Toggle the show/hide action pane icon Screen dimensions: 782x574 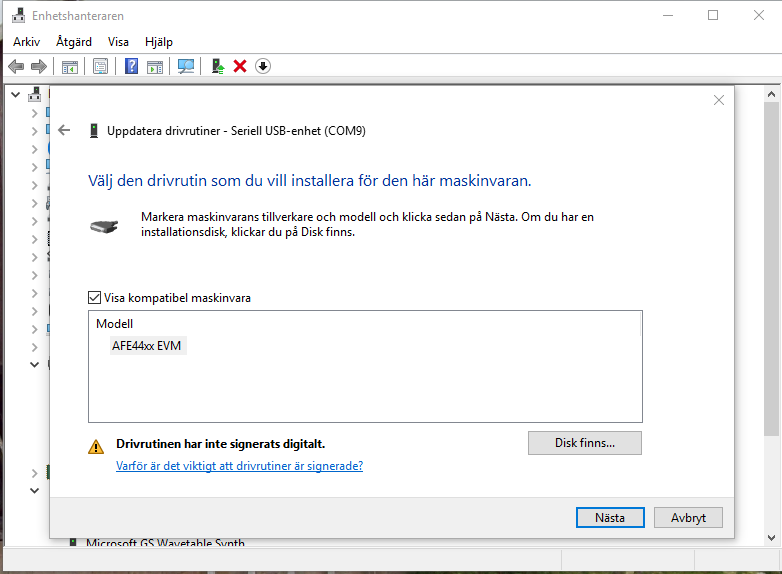155,66
